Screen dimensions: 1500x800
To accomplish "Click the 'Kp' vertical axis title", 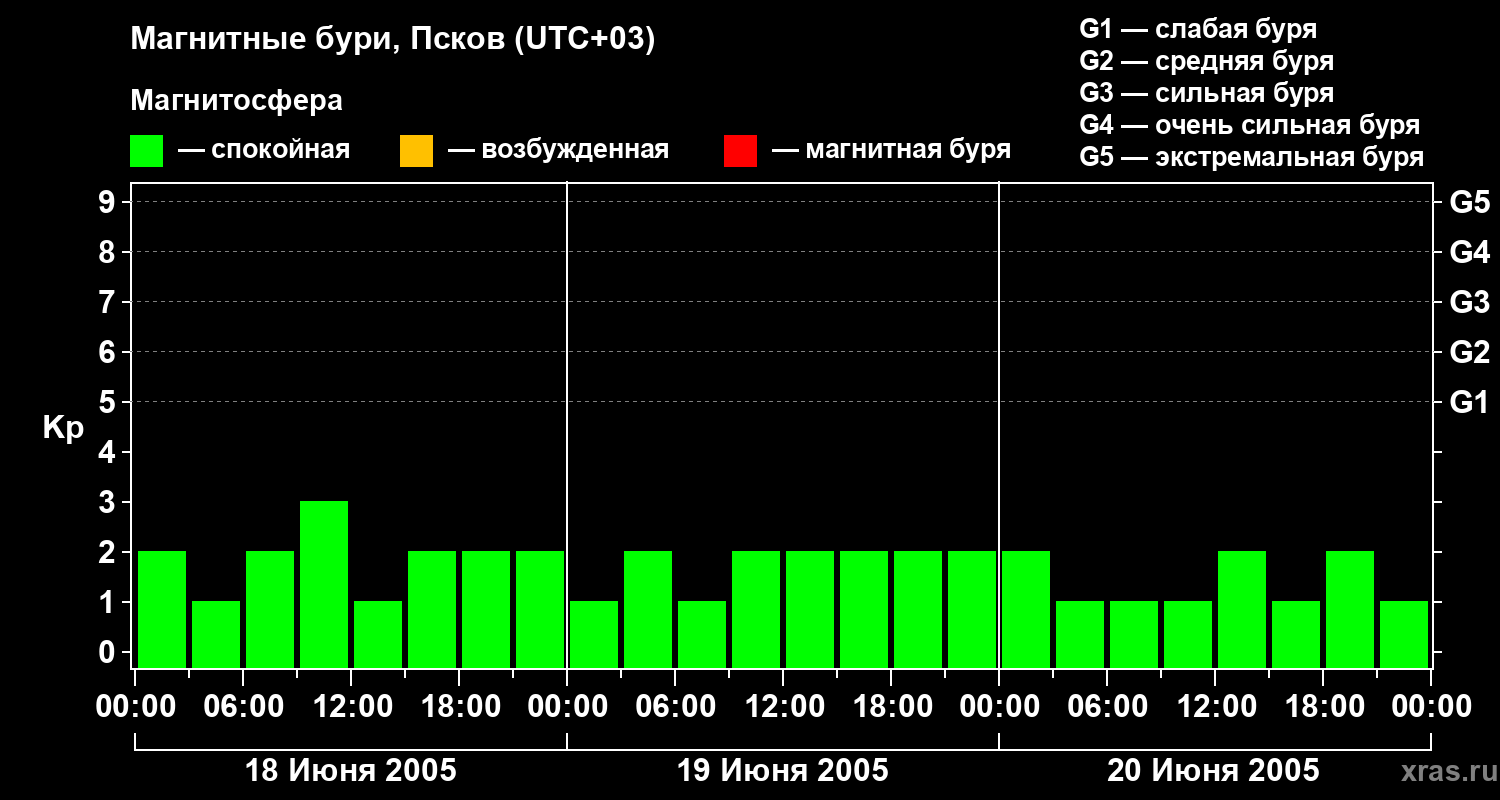I will coord(63,428).
